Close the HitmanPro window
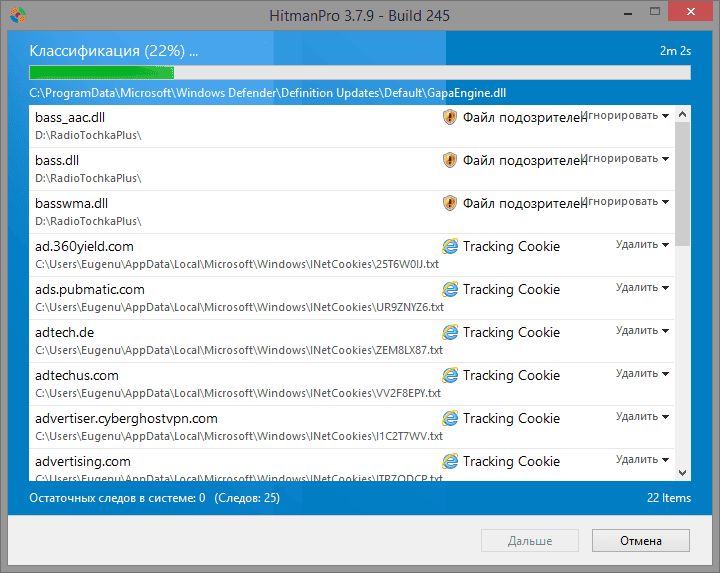720x573 pixels. 690,12
